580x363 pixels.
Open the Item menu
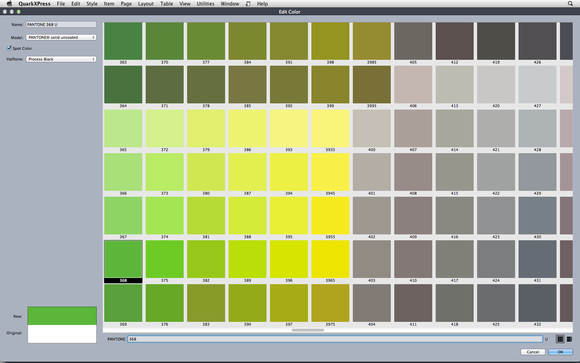(x=109, y=4)
